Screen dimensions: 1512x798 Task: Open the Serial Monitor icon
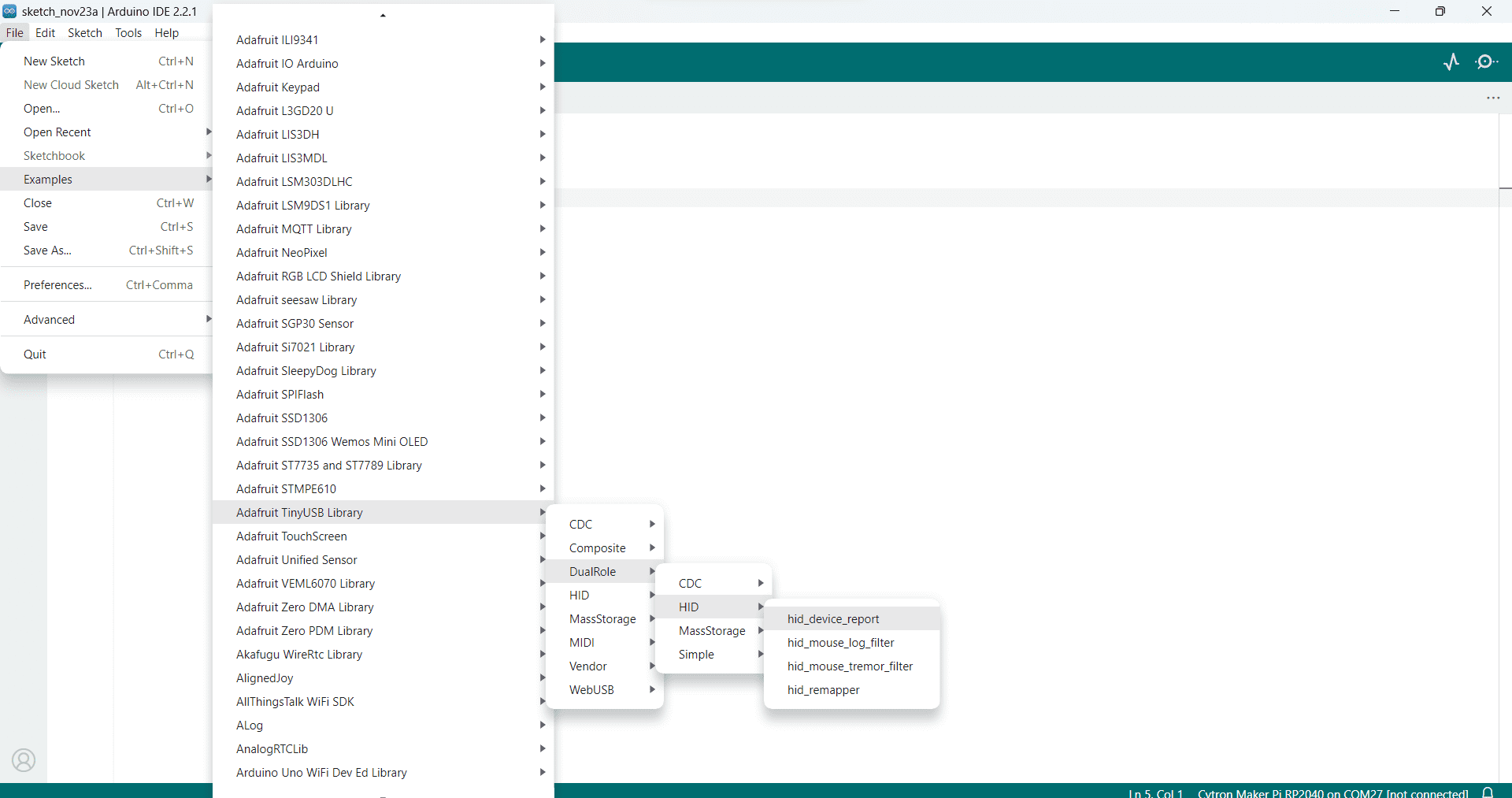click(x=1486, y=61)
